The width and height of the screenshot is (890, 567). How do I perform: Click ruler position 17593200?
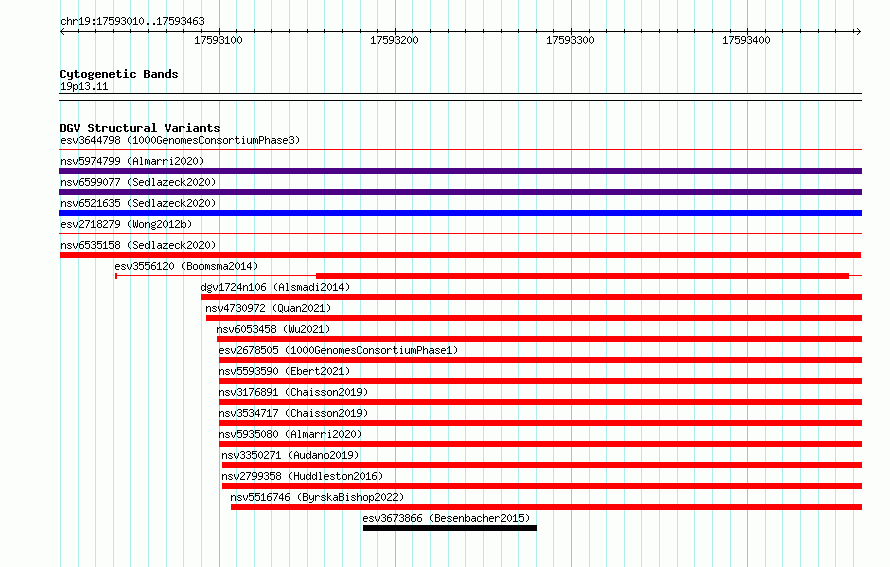point(394,40)
